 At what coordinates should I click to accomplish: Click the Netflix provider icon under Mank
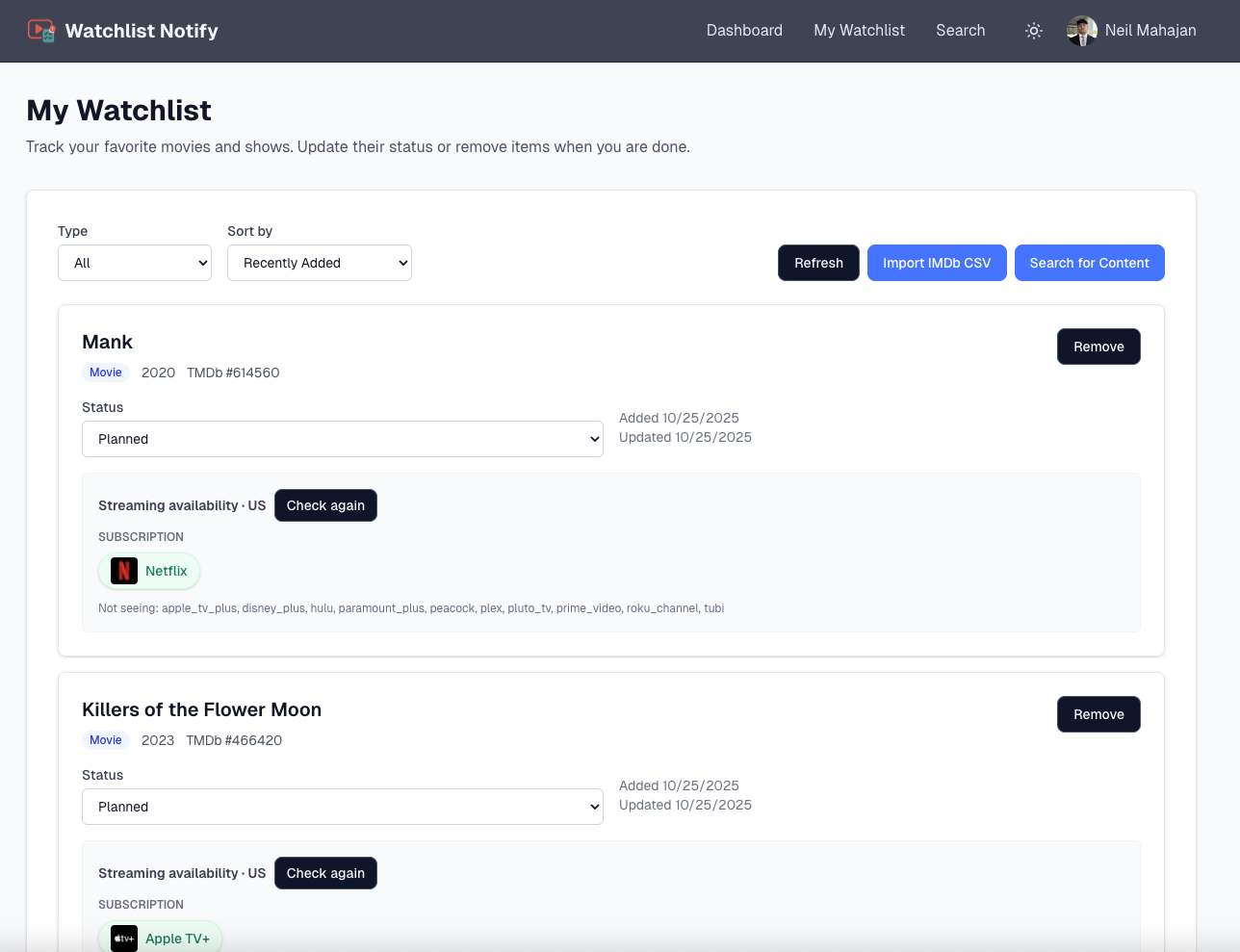123,570
